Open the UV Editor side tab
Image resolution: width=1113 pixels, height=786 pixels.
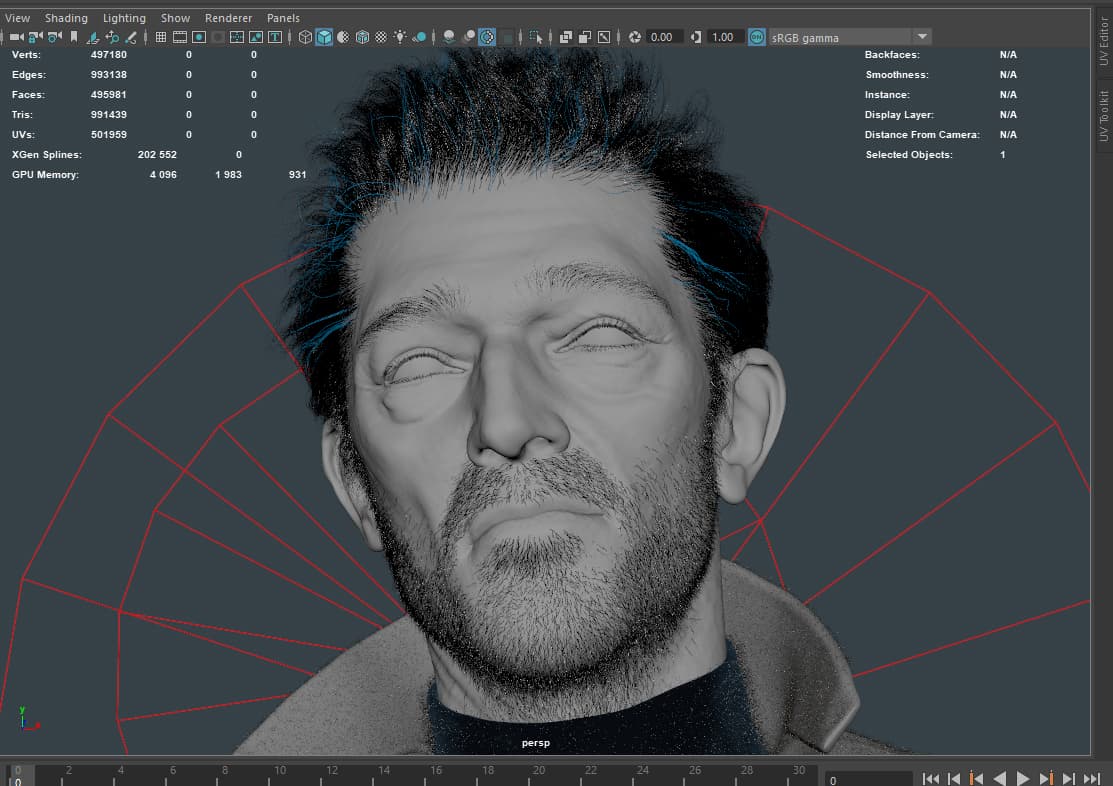(1104, 41)
